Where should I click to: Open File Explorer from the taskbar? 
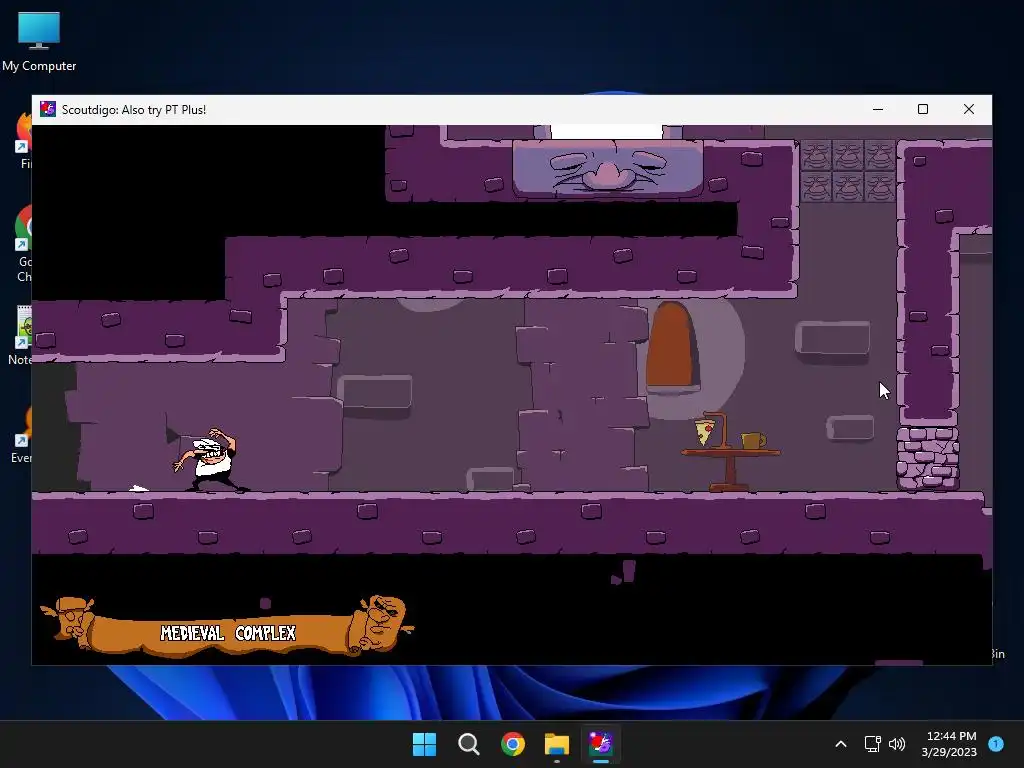point(557,744)
